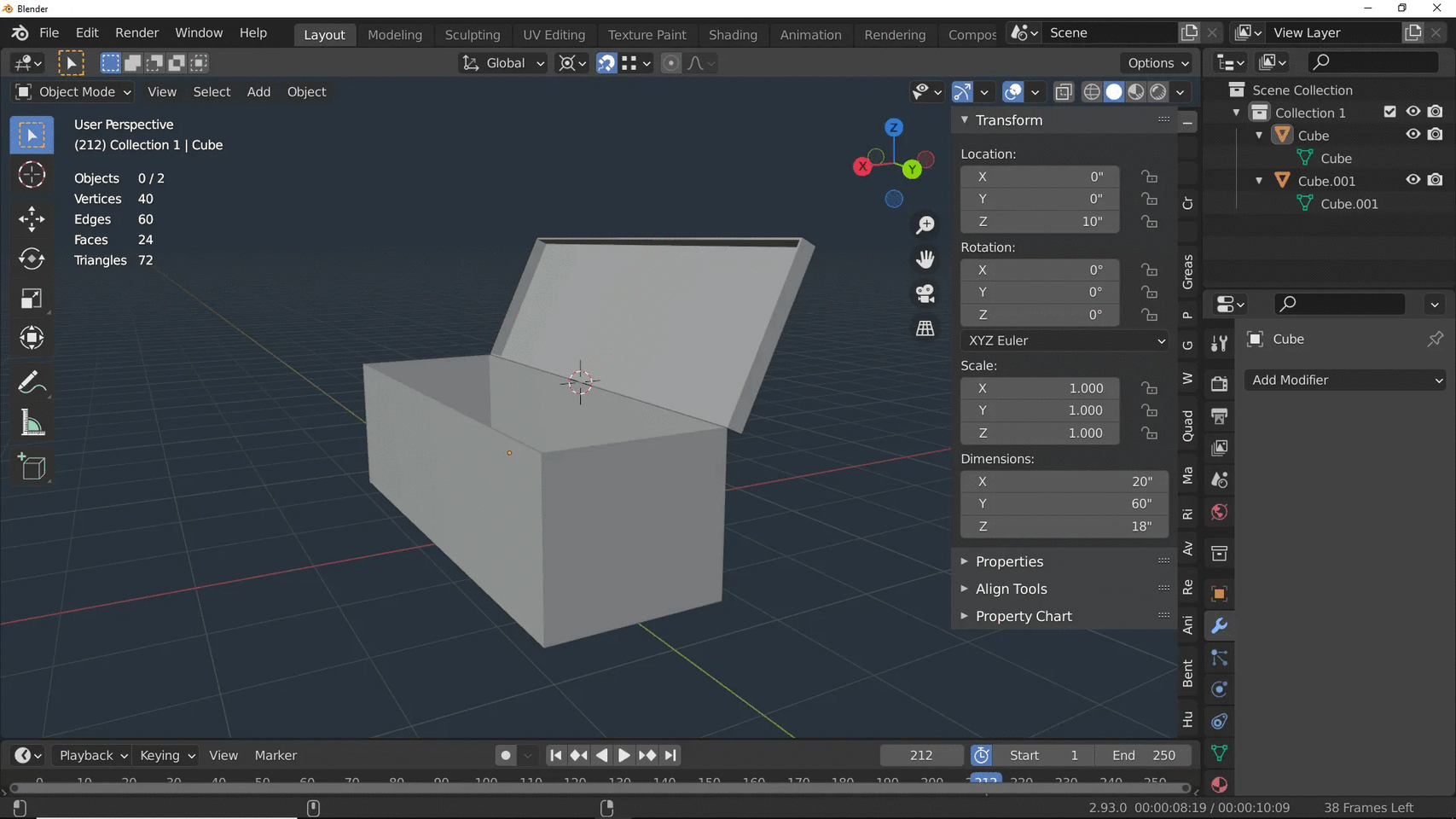Open XYZ Euler rotation mode dropdown

coord(1064,340)
